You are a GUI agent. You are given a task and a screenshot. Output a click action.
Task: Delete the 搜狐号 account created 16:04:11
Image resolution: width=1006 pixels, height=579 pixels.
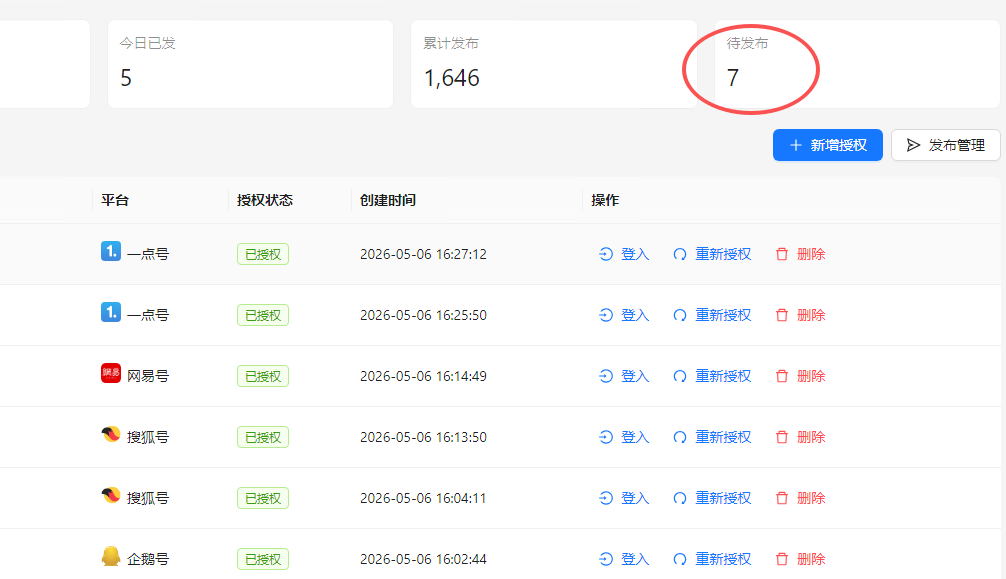tap(800, 498)
